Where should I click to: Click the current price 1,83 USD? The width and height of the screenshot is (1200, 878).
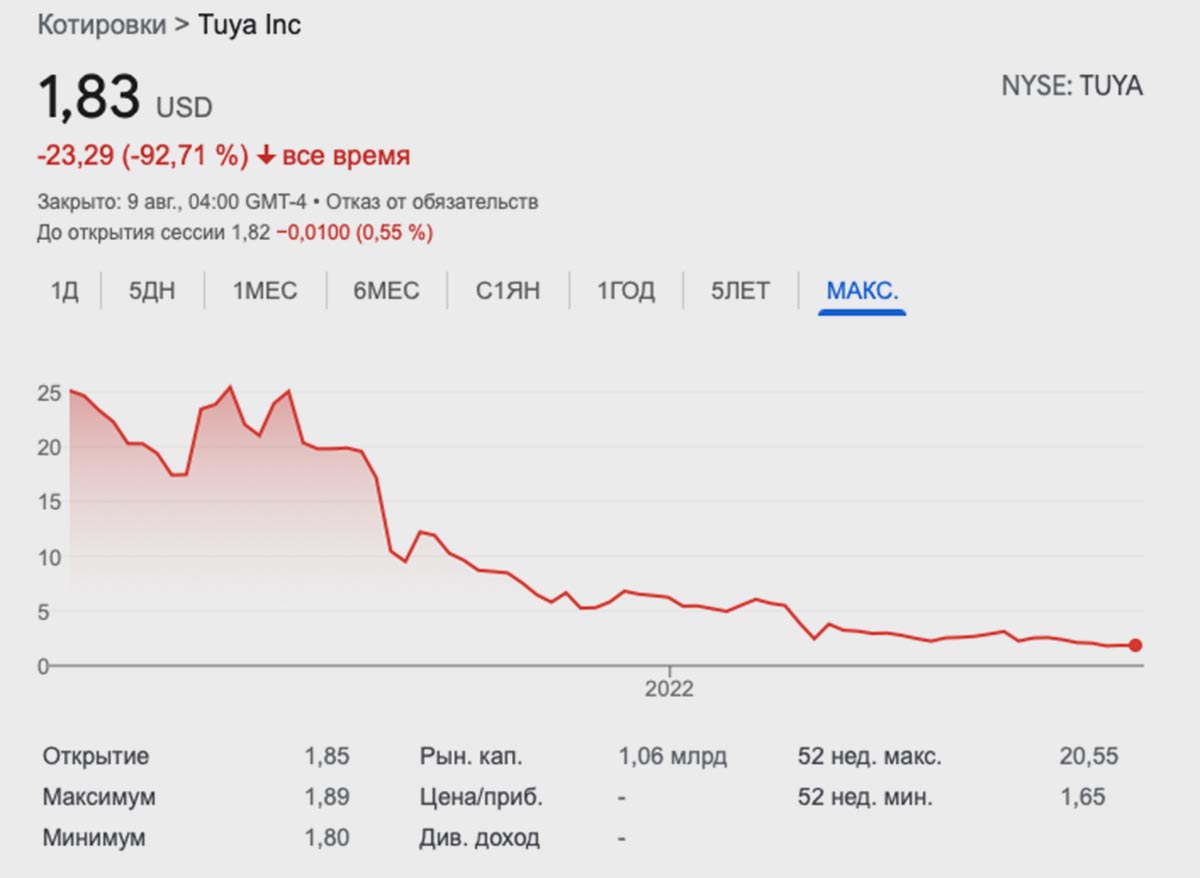tap(125, 99)
